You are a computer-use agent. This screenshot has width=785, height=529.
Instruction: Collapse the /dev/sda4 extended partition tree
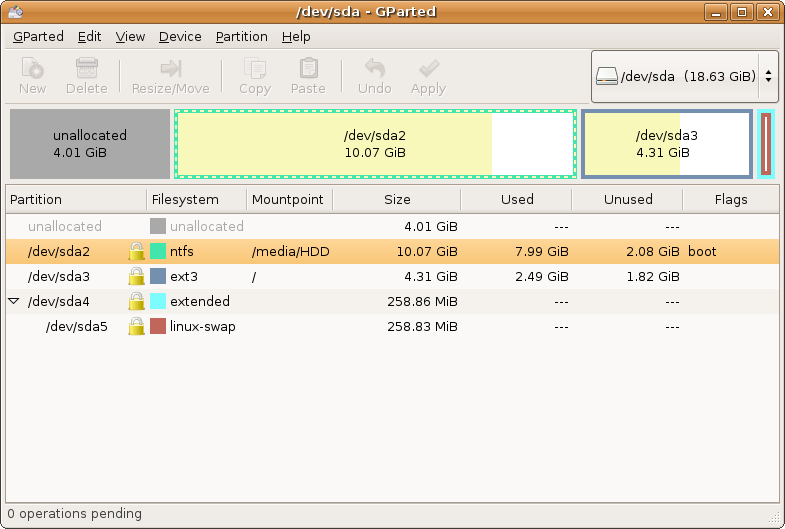[x=14, y=301]
